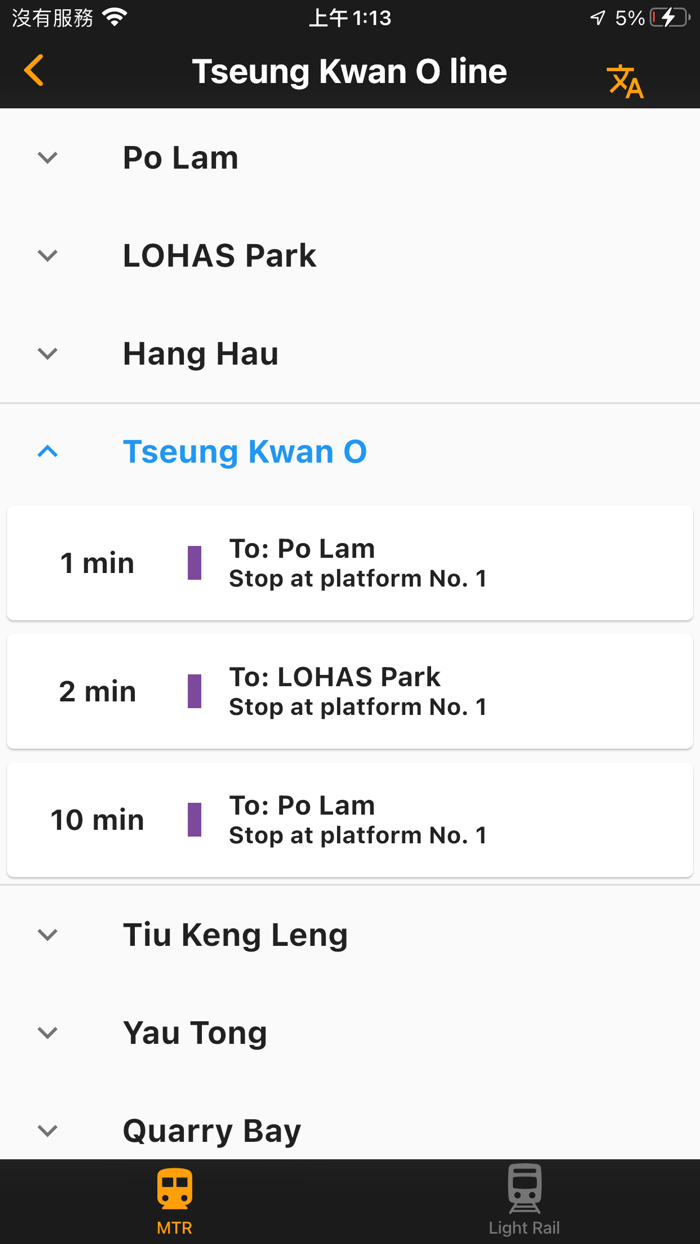The width and height of the screenshot is (700, 1244).
Task: Tap the translation icon in the header
Action: tap(625, 81)
